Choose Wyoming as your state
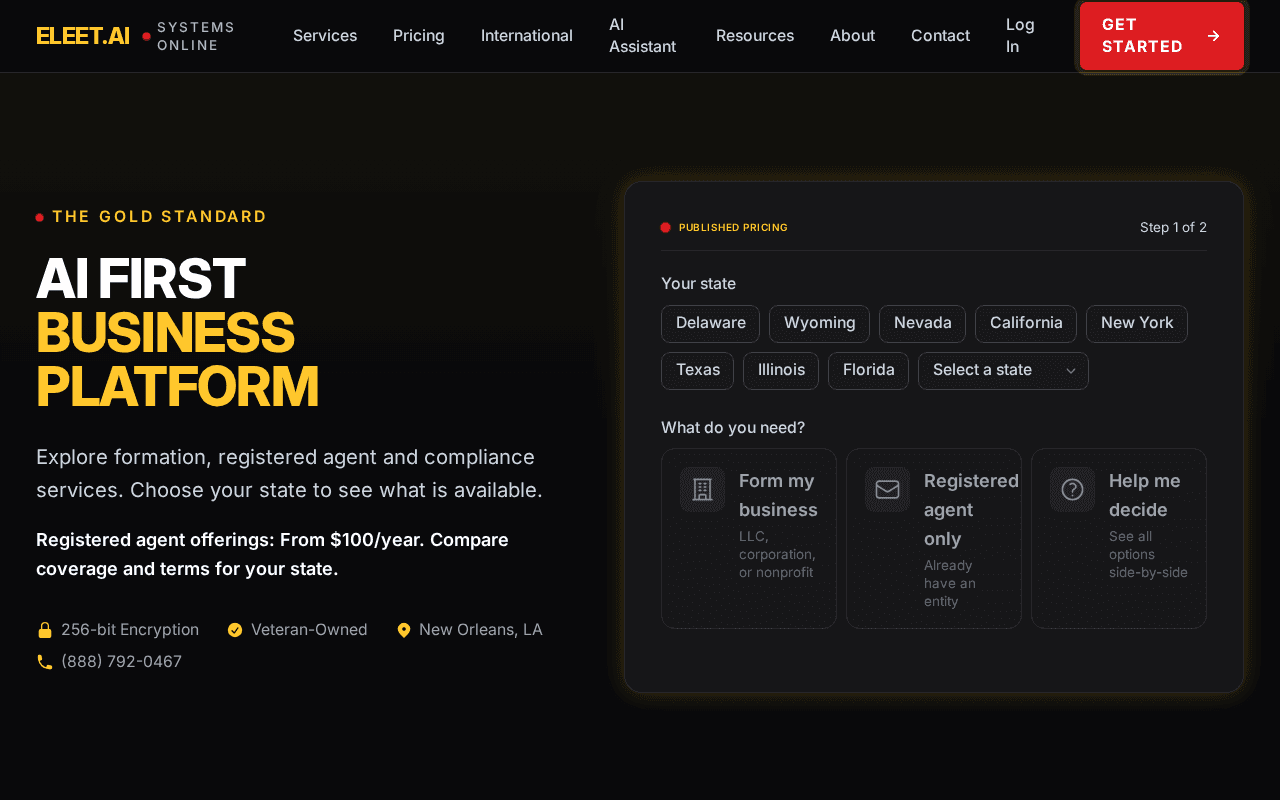Screen dimensions: 1280x800 [820, 324]
